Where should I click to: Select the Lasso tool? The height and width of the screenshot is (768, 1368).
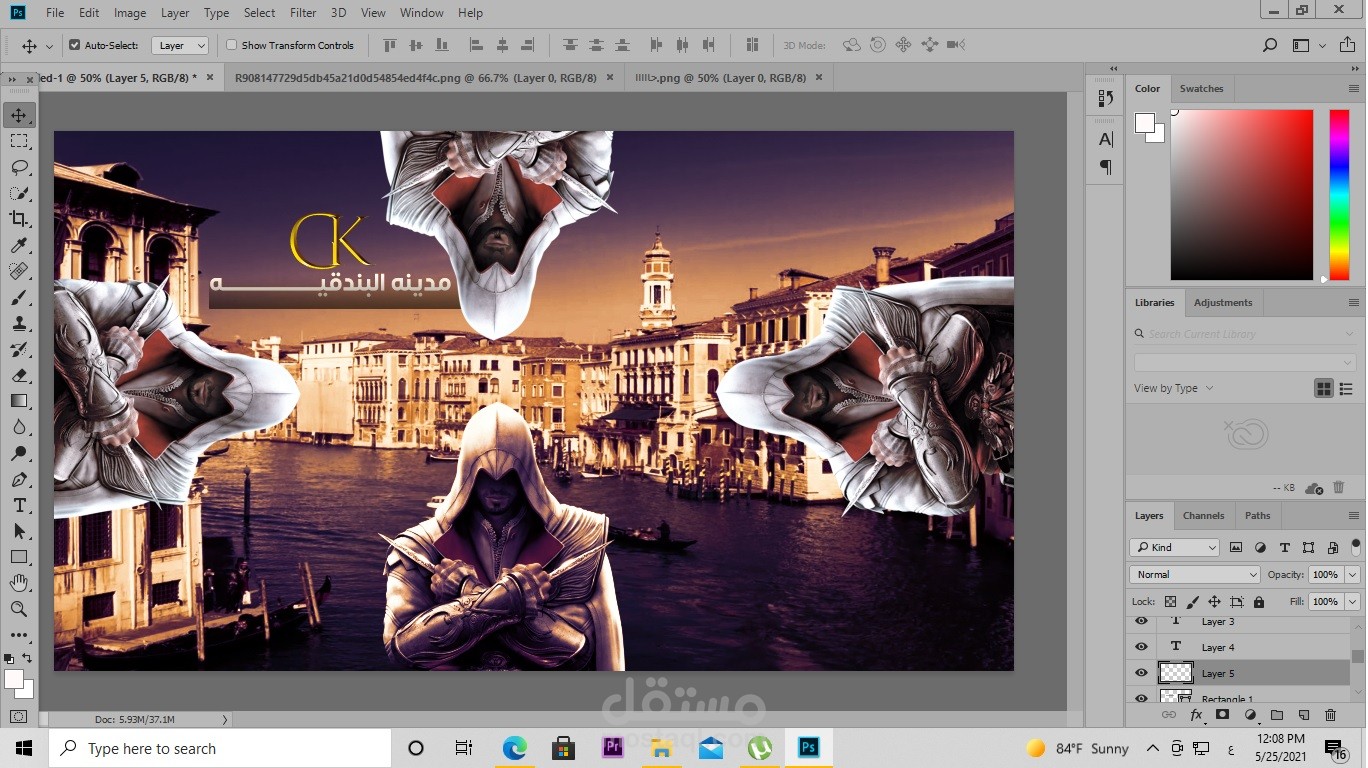coord(19,167)
